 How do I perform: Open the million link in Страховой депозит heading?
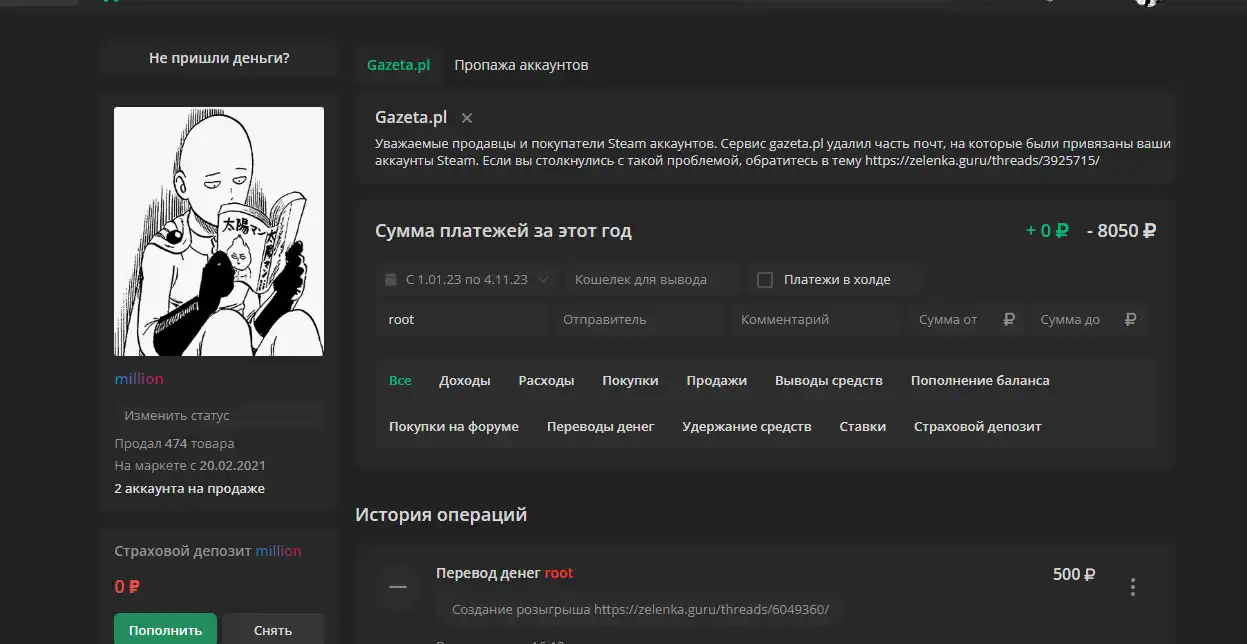coord(278,551)
